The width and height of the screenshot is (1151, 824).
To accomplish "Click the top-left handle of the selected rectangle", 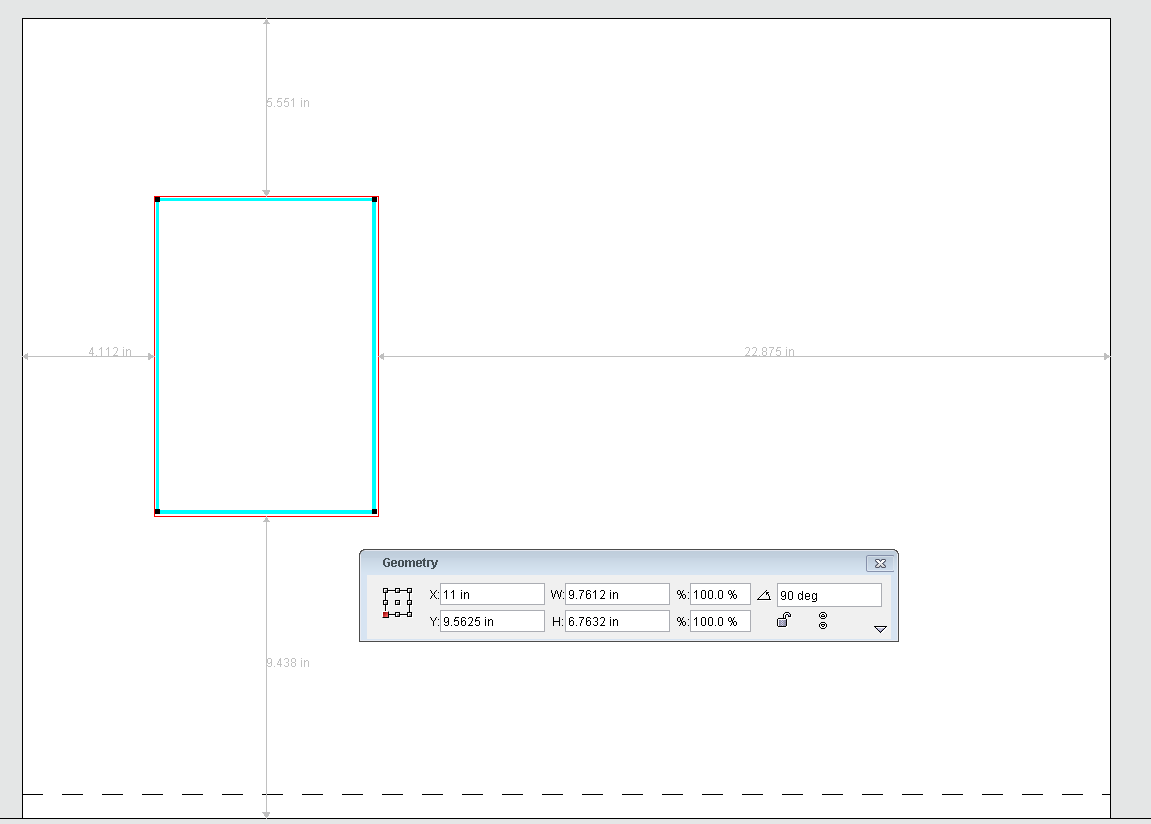I will (x=157, y=200).
